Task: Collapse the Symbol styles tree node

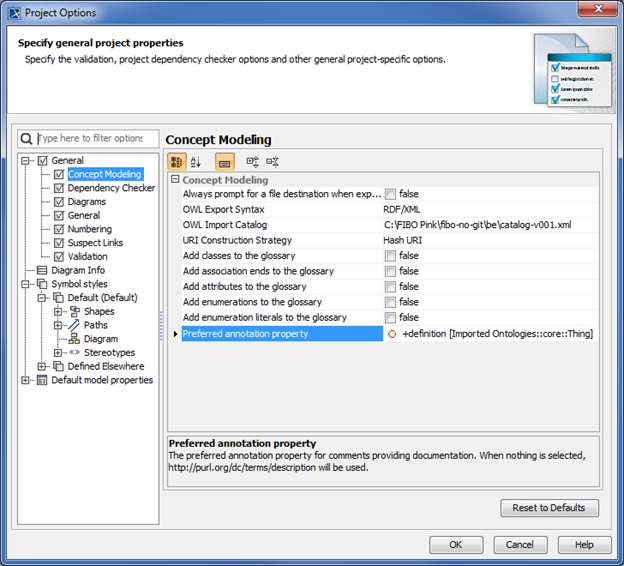Action: (x=25, y=284)
